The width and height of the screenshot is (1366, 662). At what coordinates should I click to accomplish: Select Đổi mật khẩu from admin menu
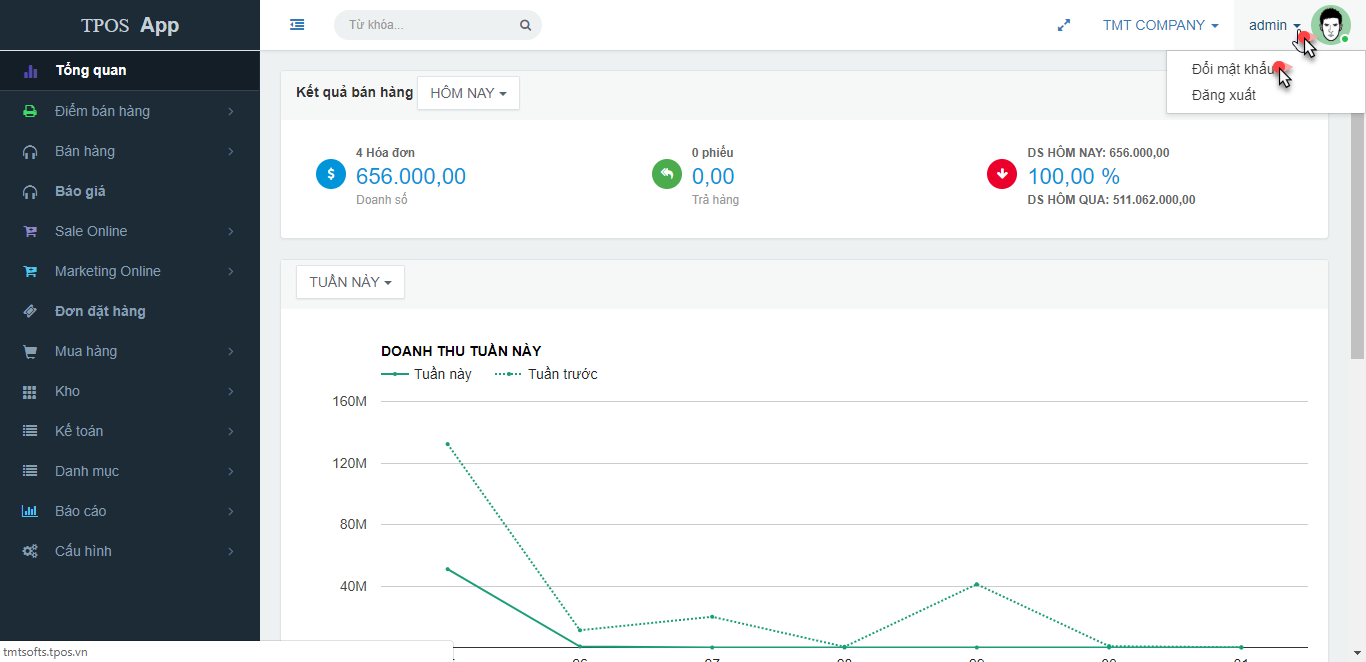[x=1234, y=69]
